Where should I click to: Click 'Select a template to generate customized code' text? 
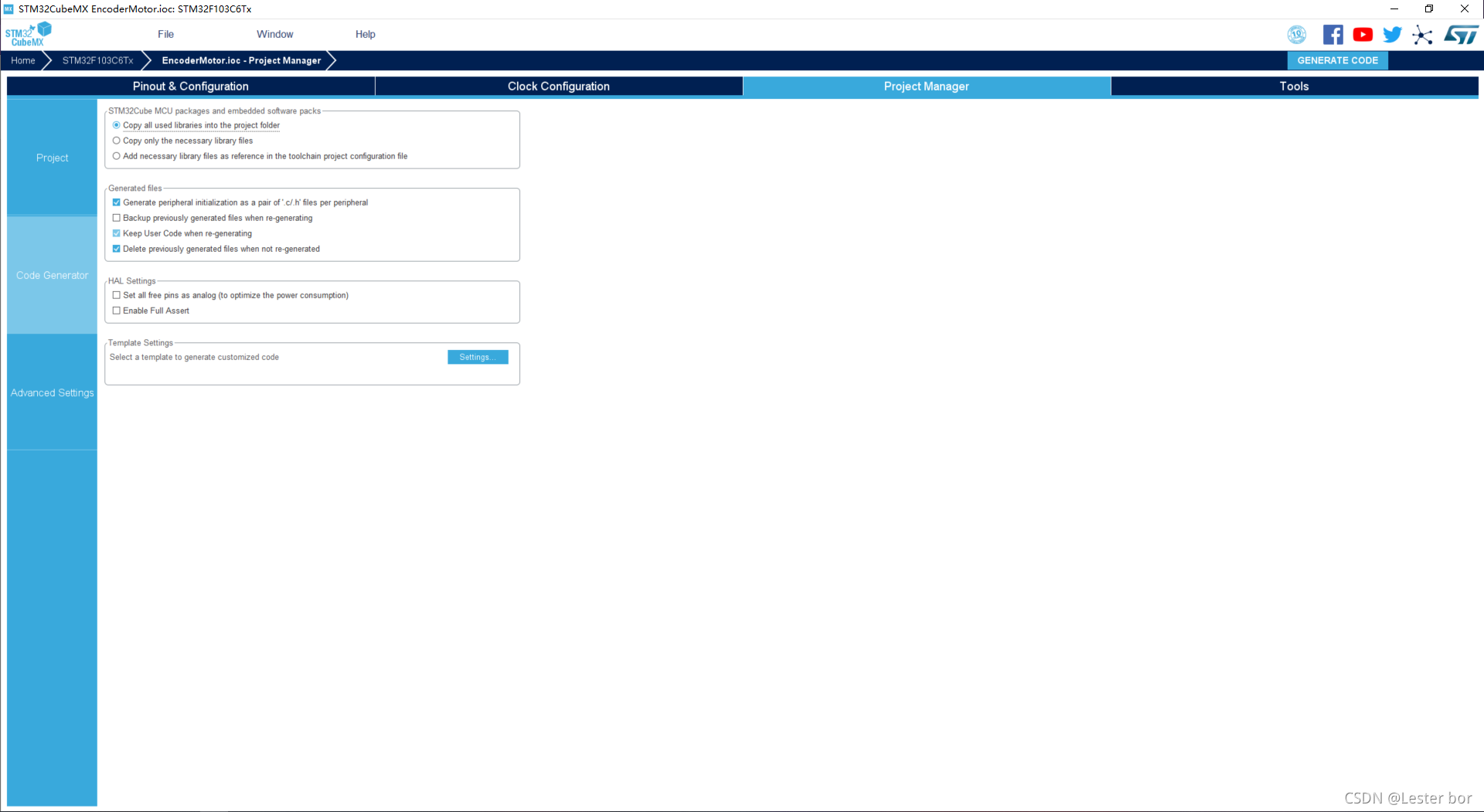coord(194,357)
